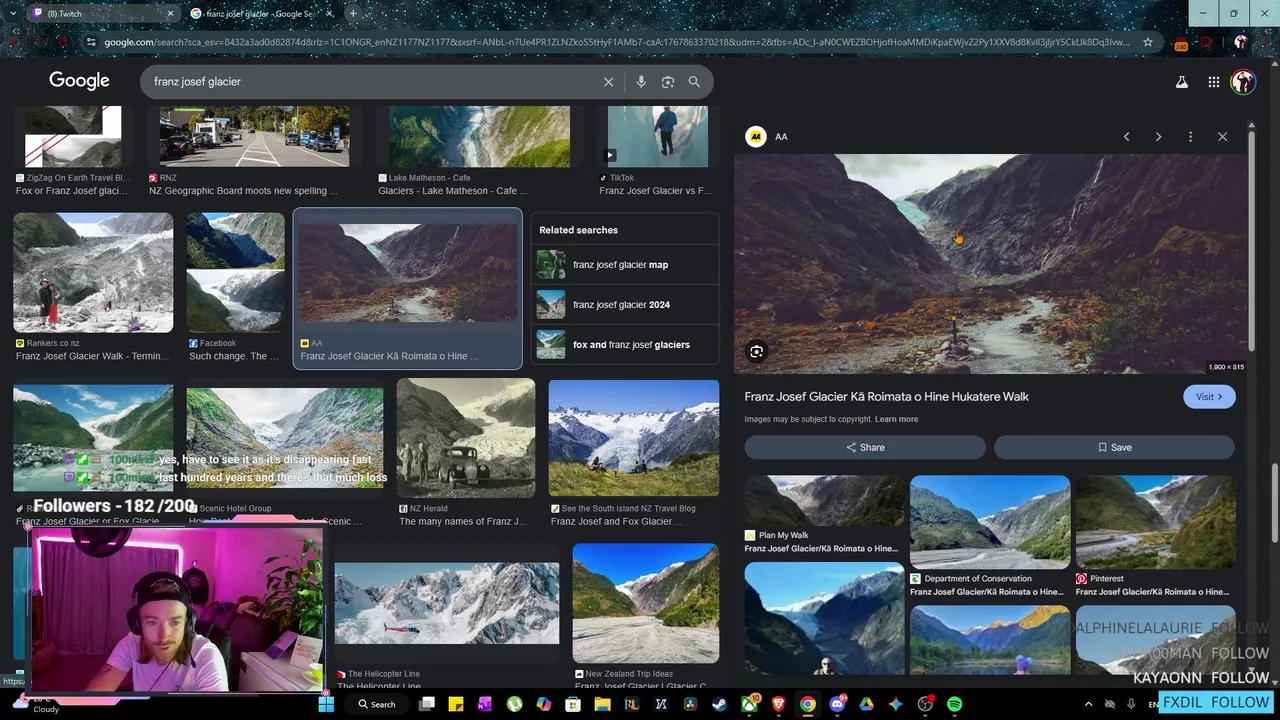
Task: Open Task View on taskbar
Action: click(x=426, y=704)
